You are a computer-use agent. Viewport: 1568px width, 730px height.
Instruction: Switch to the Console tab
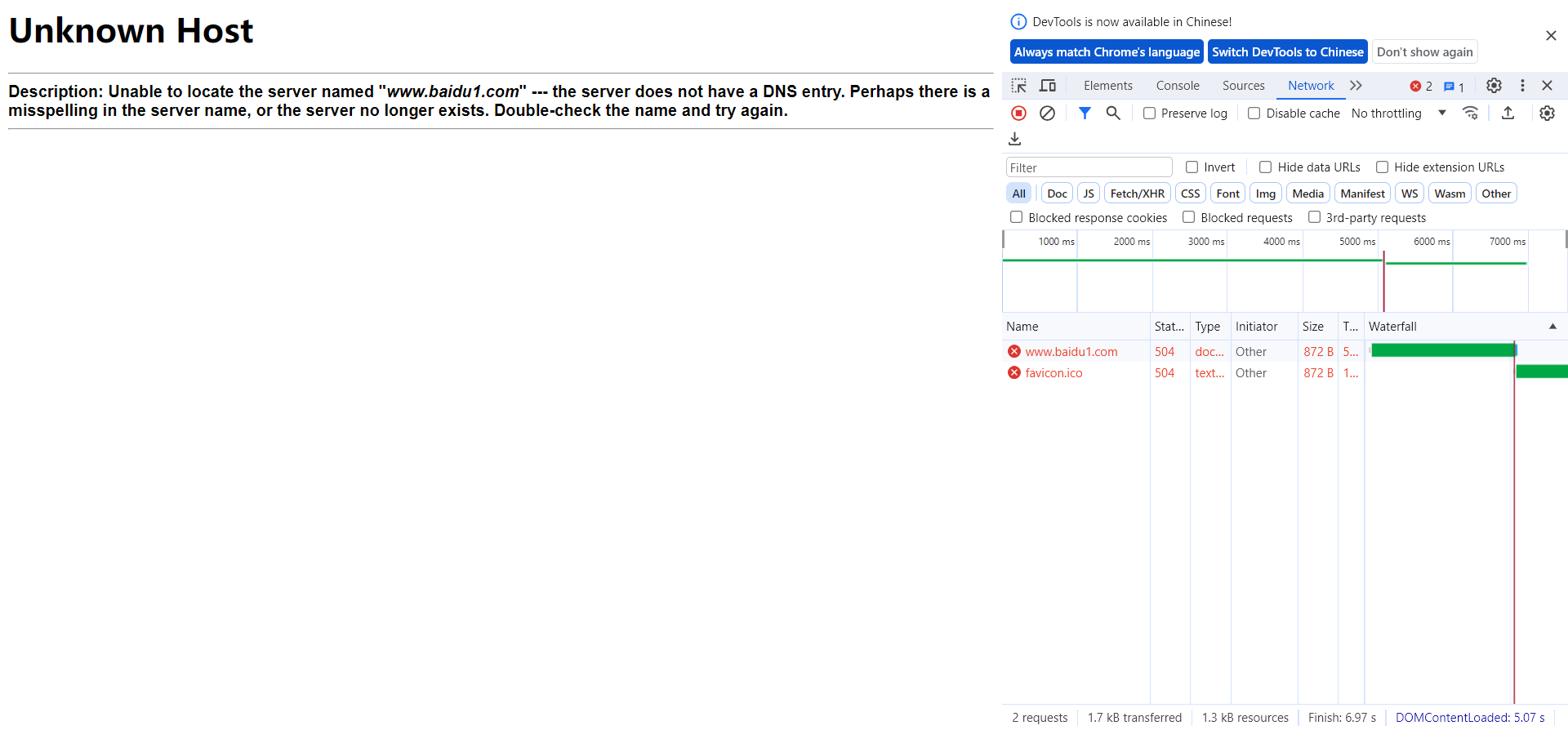point(1178,86)
